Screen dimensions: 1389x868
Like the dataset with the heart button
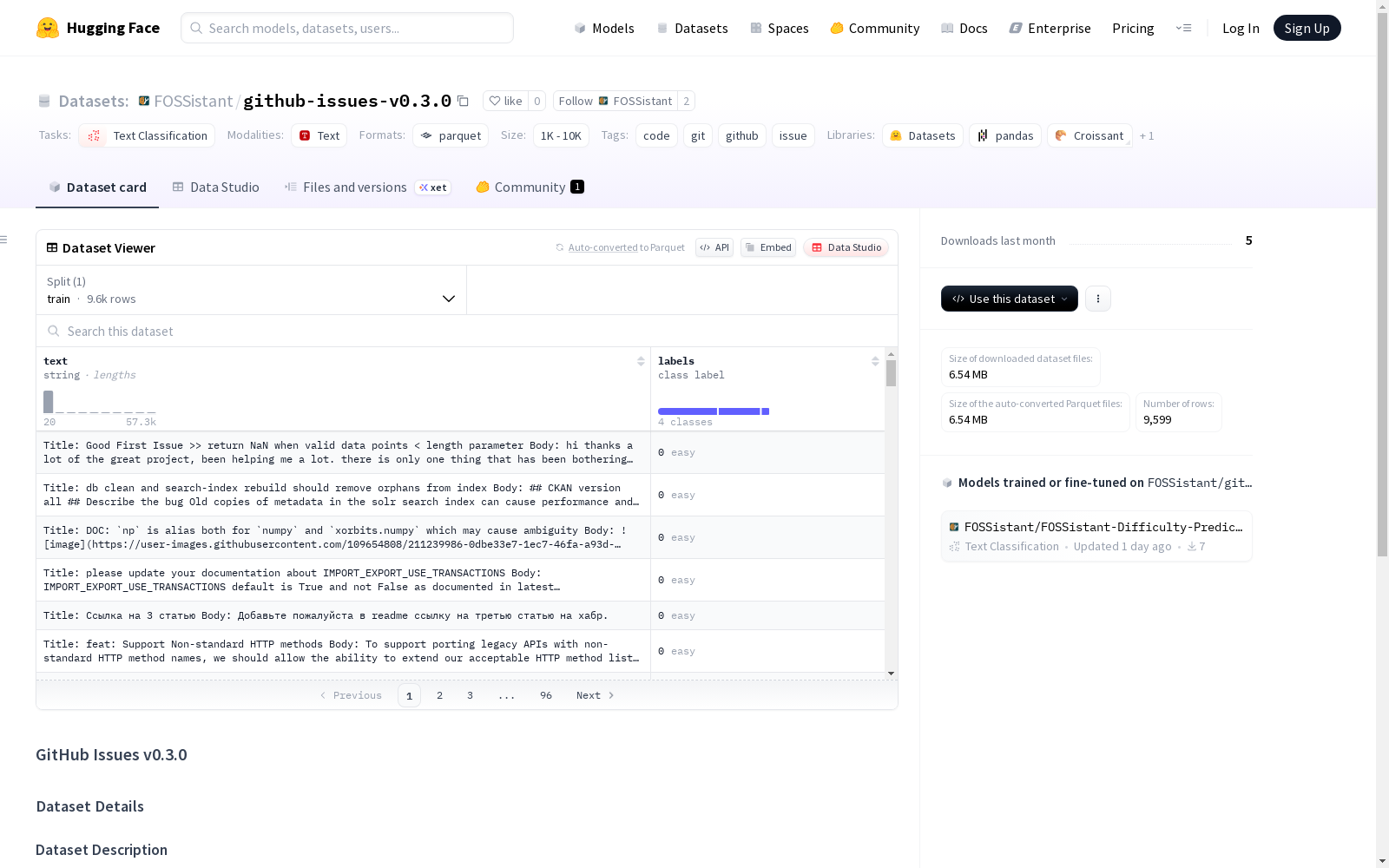[x=505, y=101]
